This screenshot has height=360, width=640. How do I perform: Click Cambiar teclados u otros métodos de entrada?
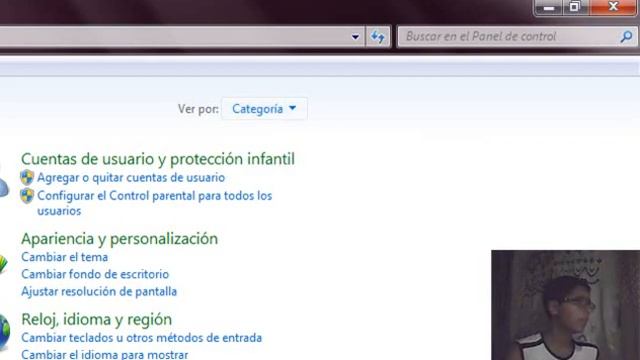(142, 338)
